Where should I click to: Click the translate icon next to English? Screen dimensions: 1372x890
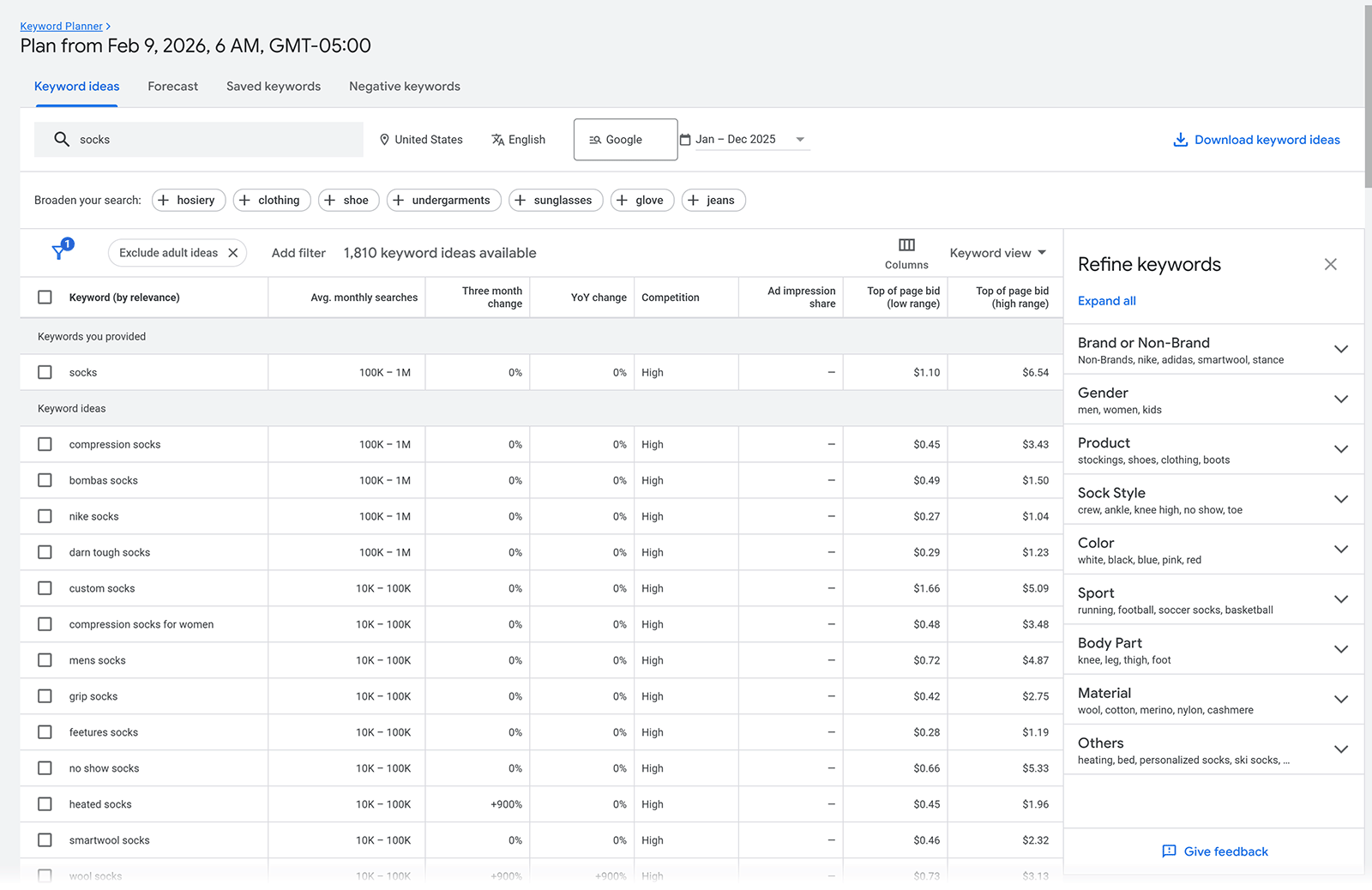[x=498, y=139]
